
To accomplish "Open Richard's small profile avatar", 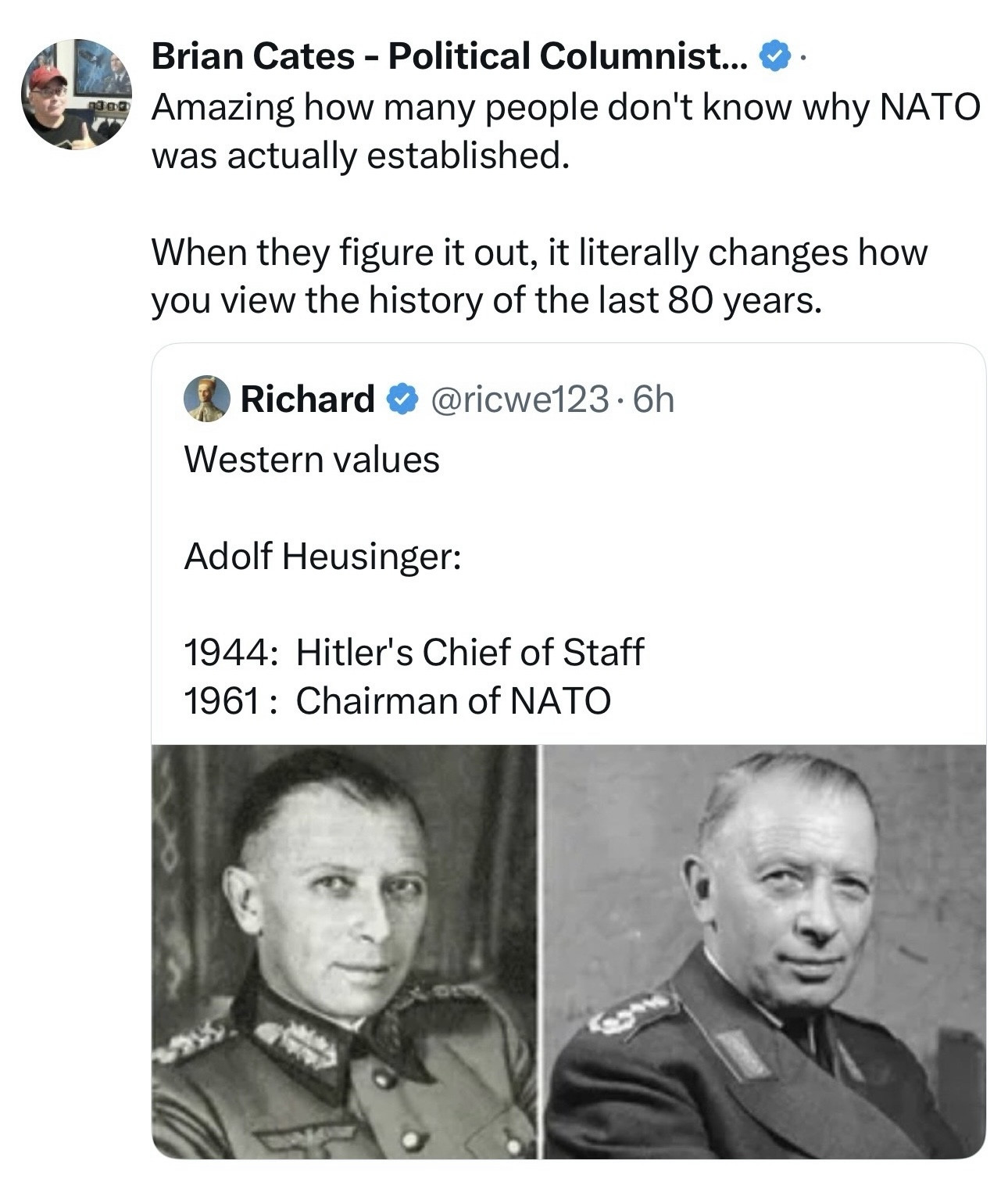I will 206,399.
